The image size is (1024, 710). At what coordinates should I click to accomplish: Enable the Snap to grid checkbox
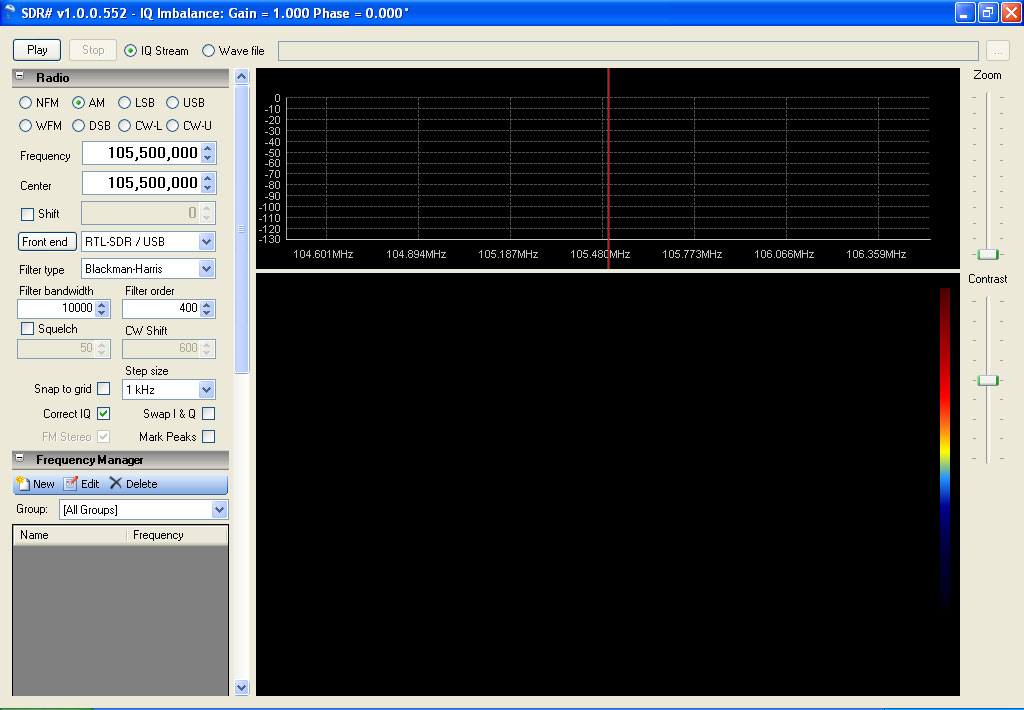click(x=104, y=389)
